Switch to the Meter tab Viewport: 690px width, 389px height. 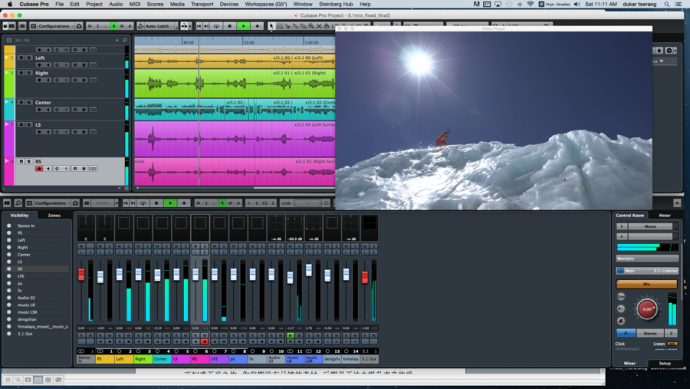664,216
